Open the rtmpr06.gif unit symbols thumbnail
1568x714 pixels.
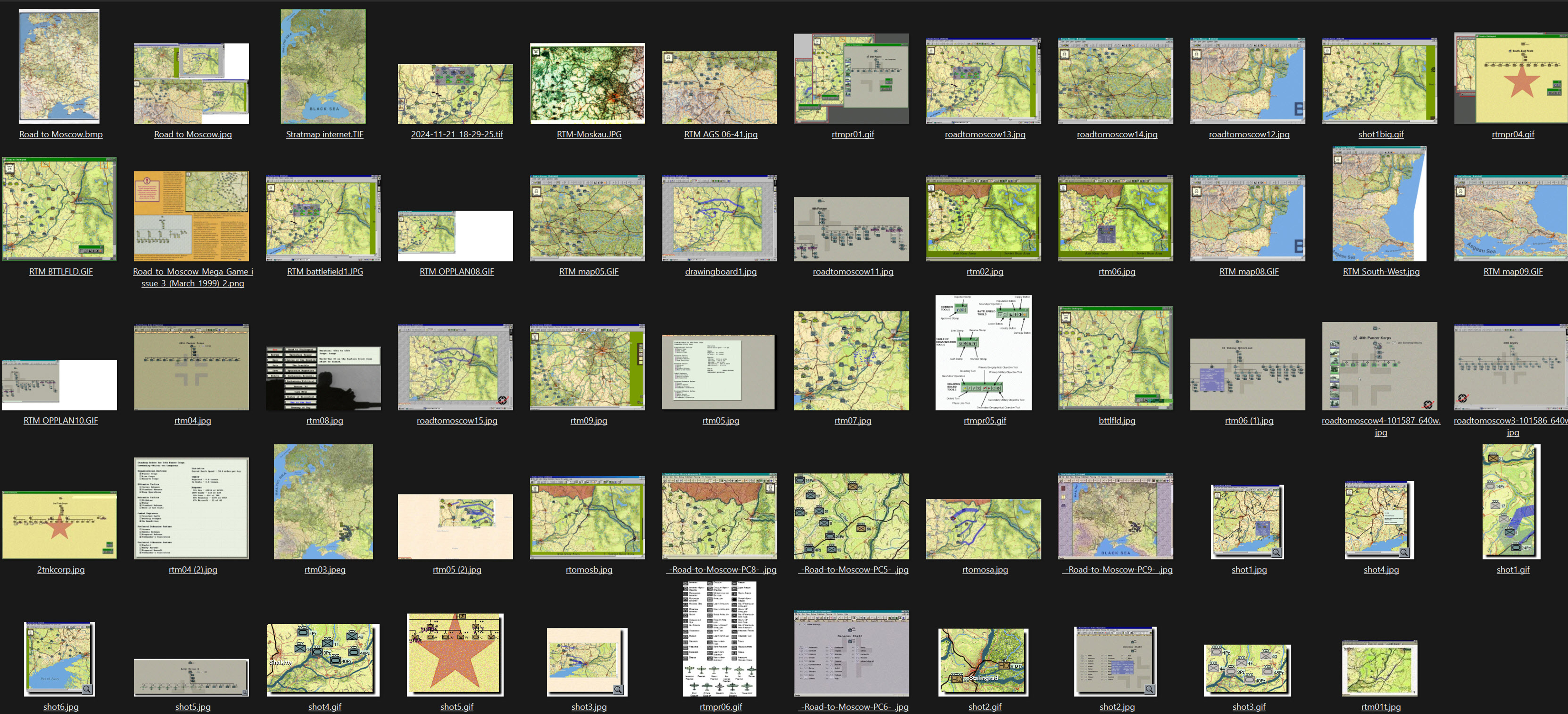click(x=719, y=638)
